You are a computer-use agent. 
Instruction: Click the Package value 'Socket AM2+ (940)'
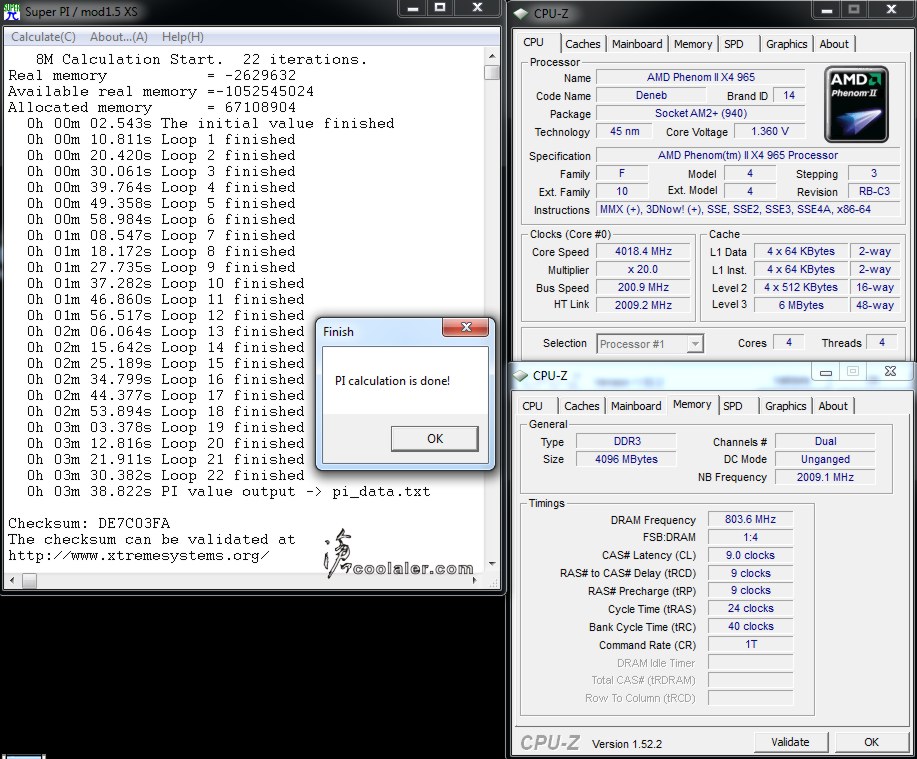[x=701, y=113]
